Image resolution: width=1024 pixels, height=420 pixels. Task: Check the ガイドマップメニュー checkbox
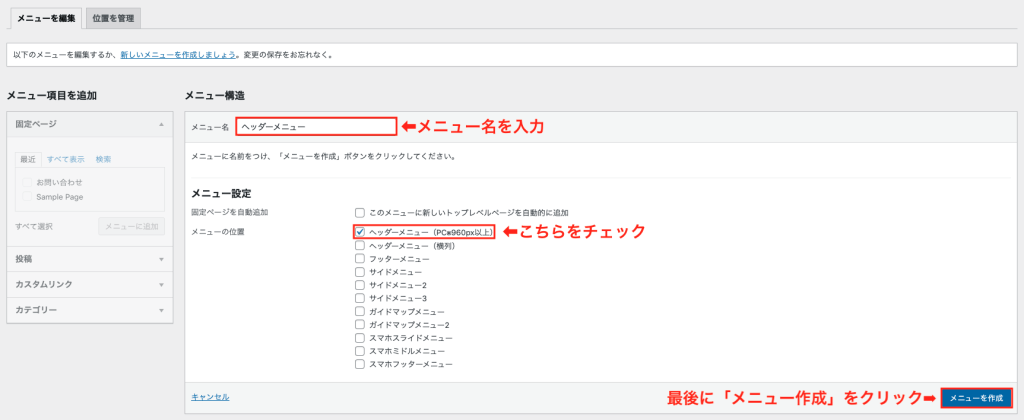pos(360,312)
